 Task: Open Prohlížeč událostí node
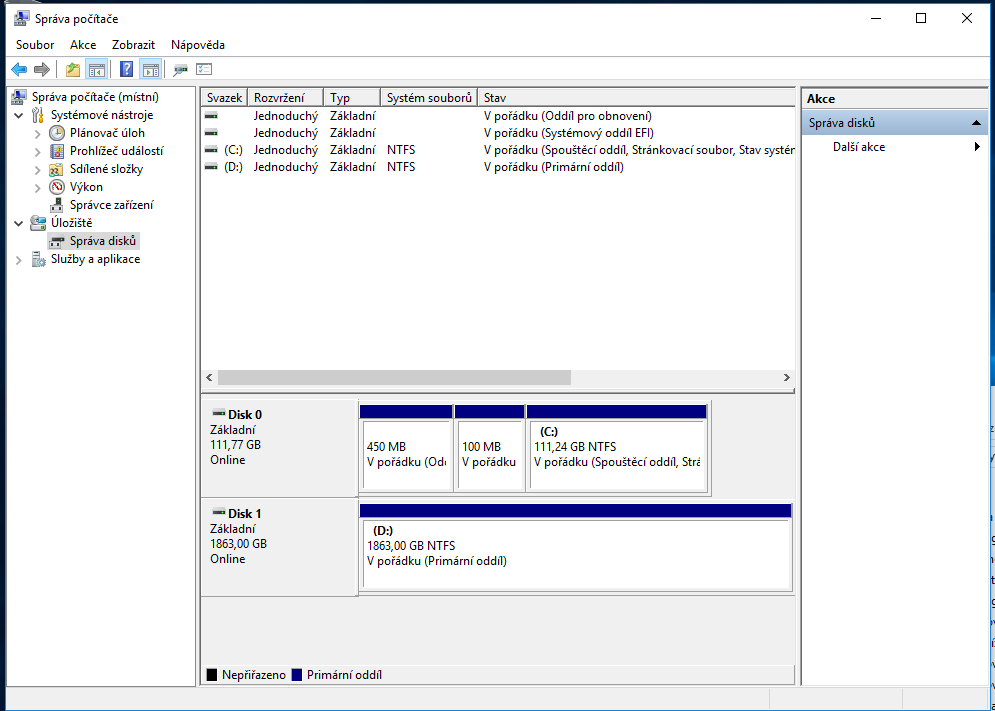click(x=116, y=151)
